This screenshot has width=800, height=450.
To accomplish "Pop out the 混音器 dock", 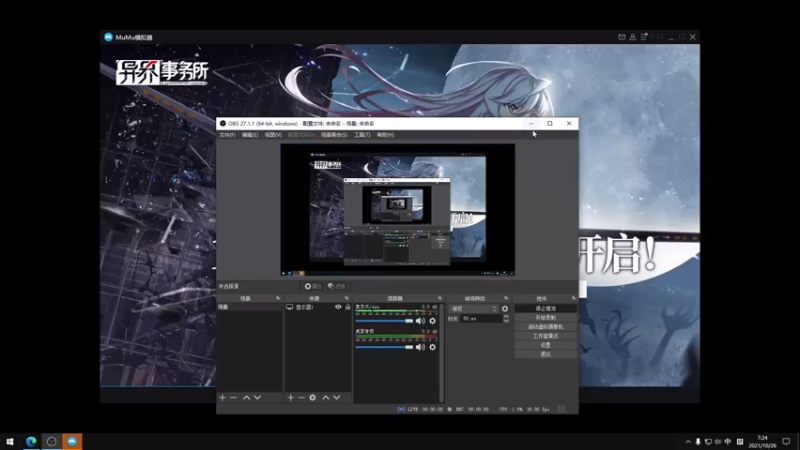I will [440, 298].
